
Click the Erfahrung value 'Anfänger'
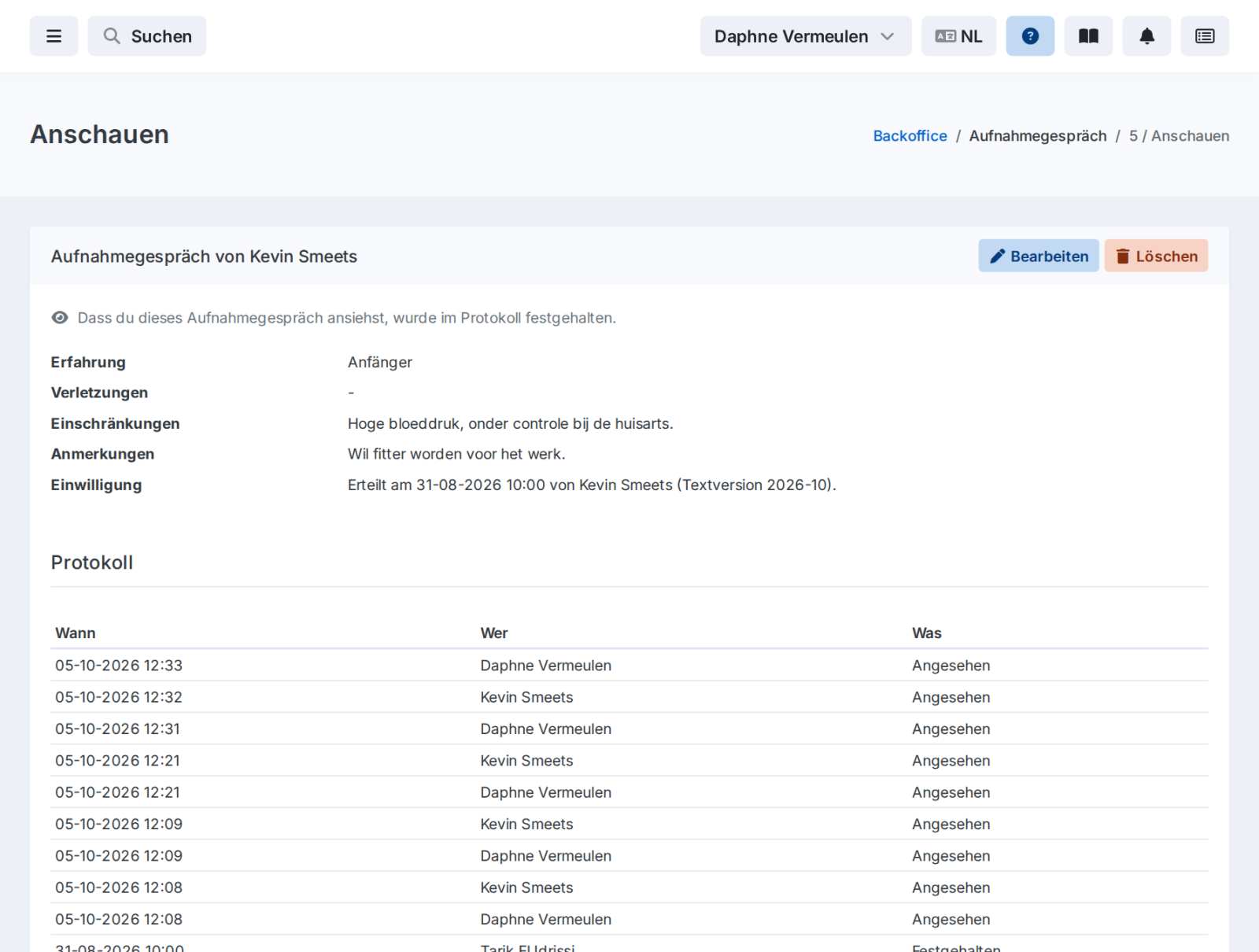tap(380, 363)
